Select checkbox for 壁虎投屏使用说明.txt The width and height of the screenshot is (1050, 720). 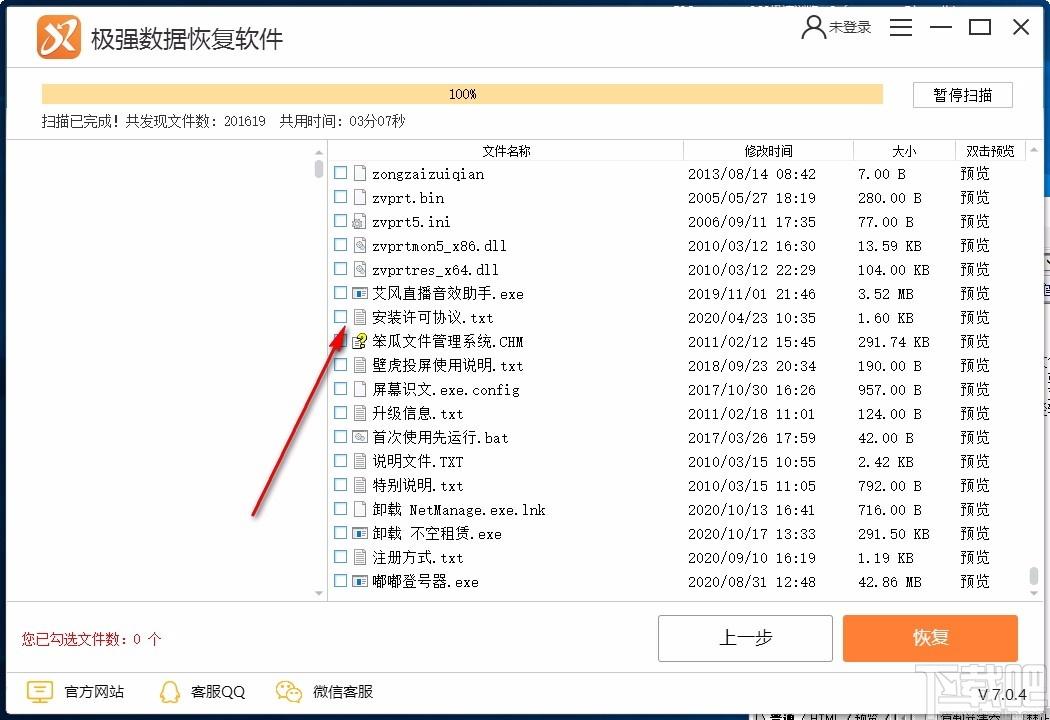point(340,365)
